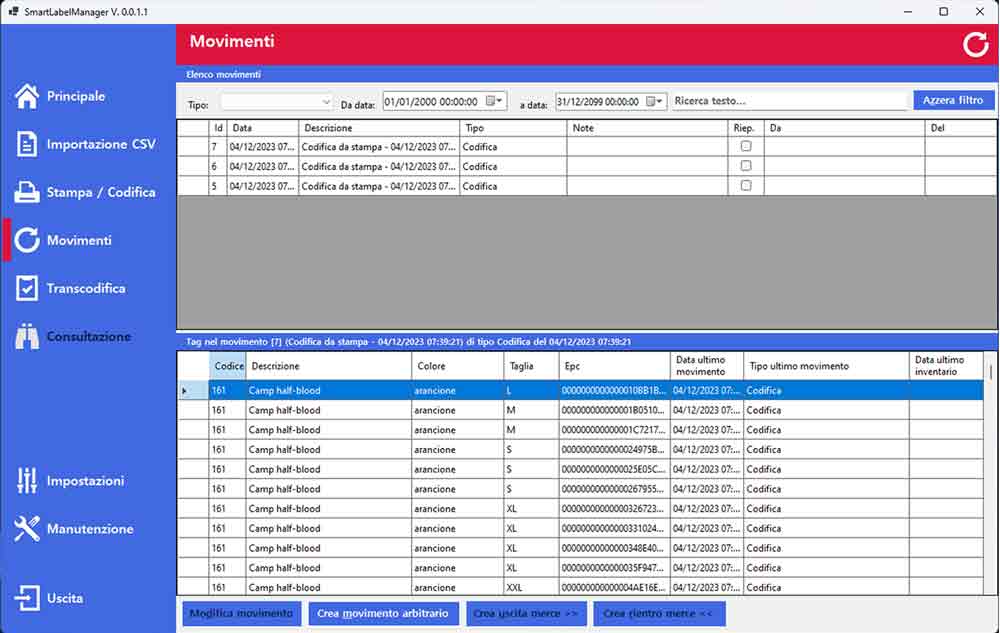Click Crea movimento arbitrario button
Image resolution: width=1000 pixels, height=633 pixels.
[x=383, y=613]
